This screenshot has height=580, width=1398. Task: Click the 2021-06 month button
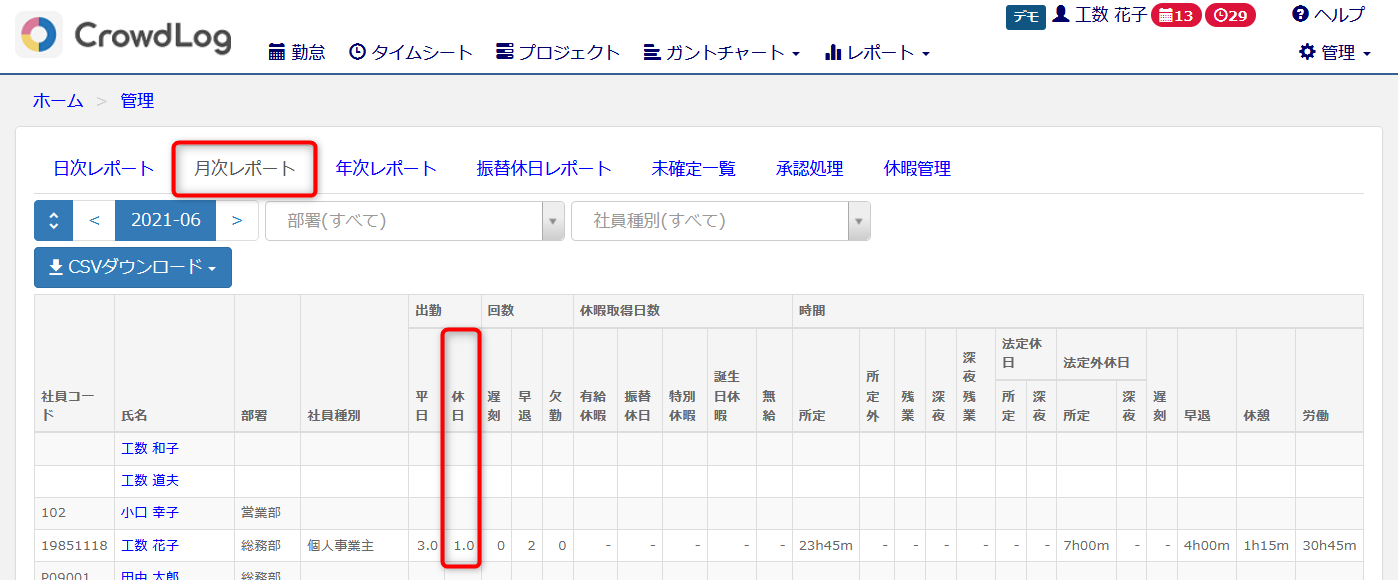click(x=166, y=220)
